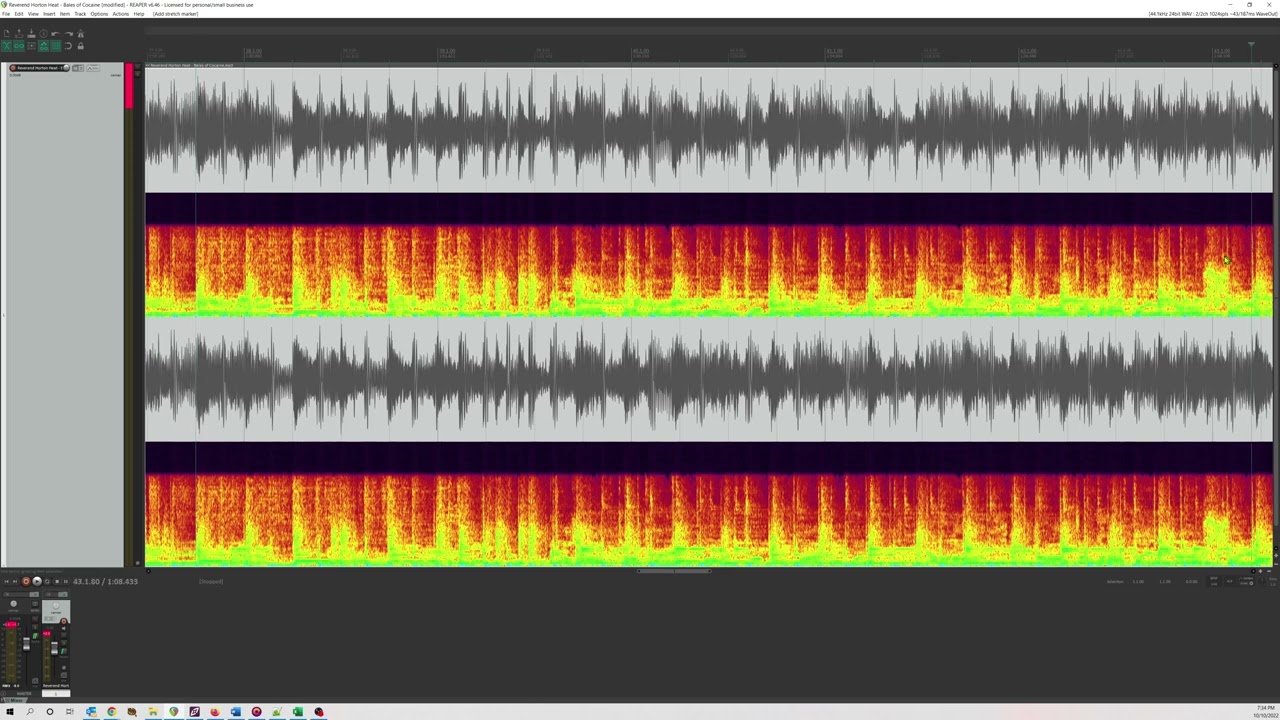The height and width of the screenshot is (720, 1280).
Task: Click the transport Record button
Action: [x=26, y=581]
